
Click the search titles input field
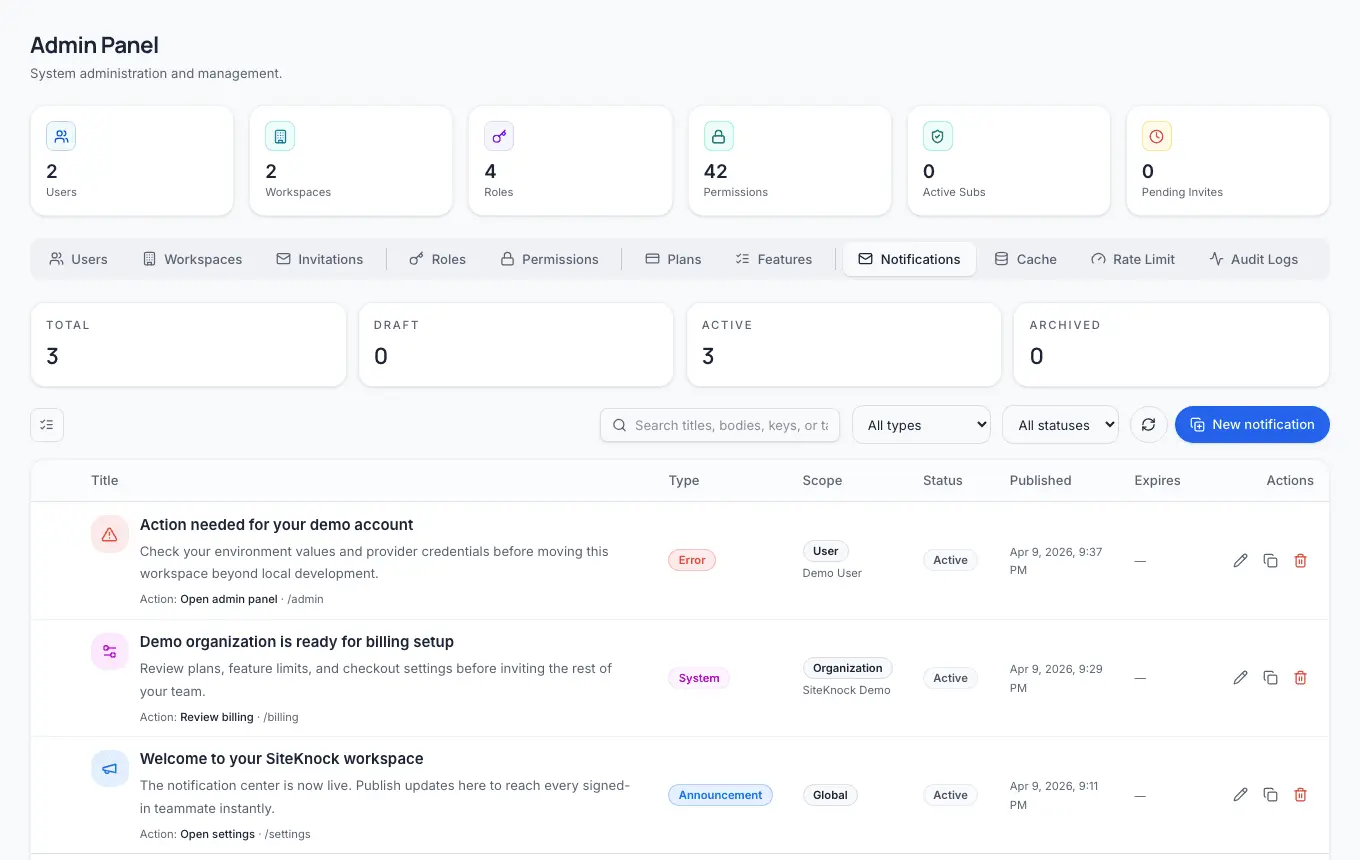point(720,425)
